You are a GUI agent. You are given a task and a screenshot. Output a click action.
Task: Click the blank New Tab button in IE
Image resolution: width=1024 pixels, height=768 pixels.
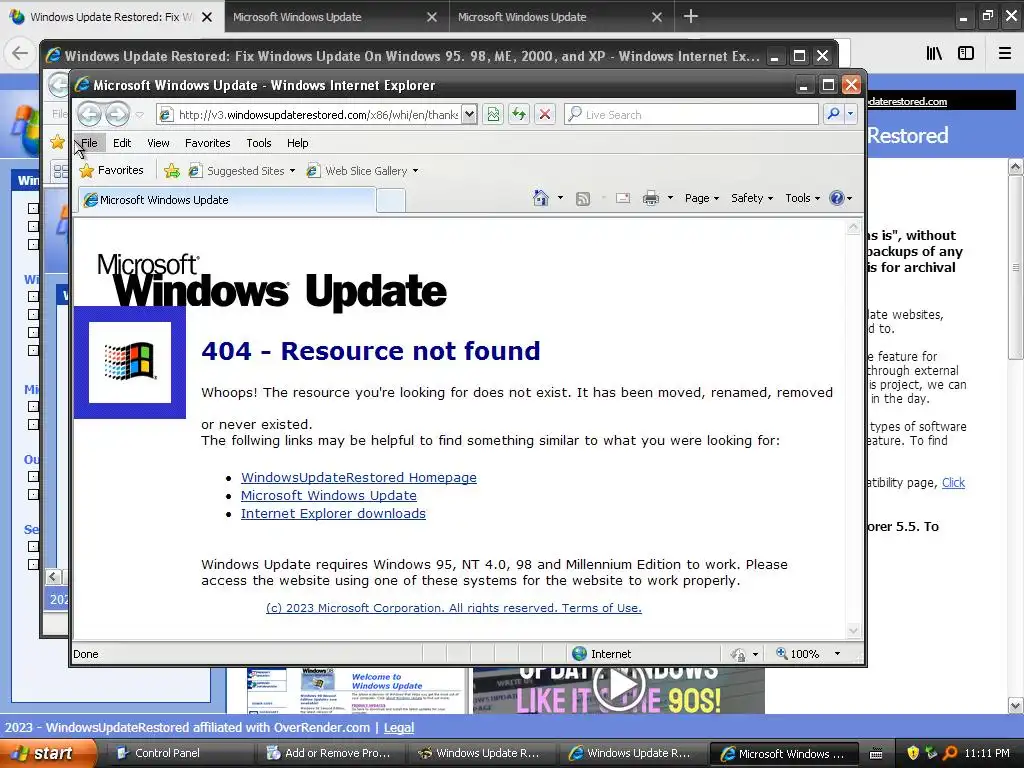391,200
